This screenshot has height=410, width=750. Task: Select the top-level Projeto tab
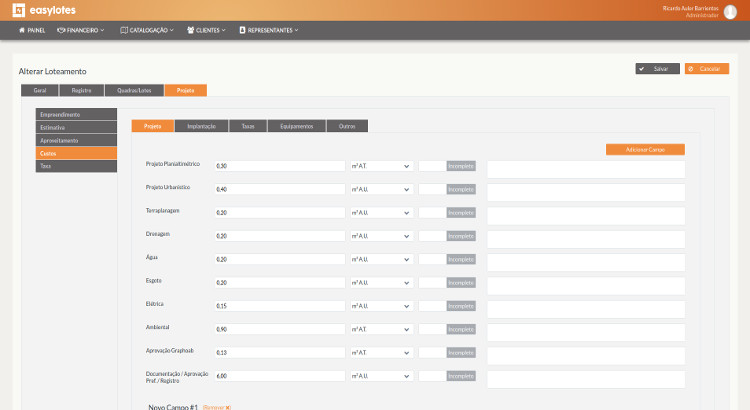[x=186, y=90]
